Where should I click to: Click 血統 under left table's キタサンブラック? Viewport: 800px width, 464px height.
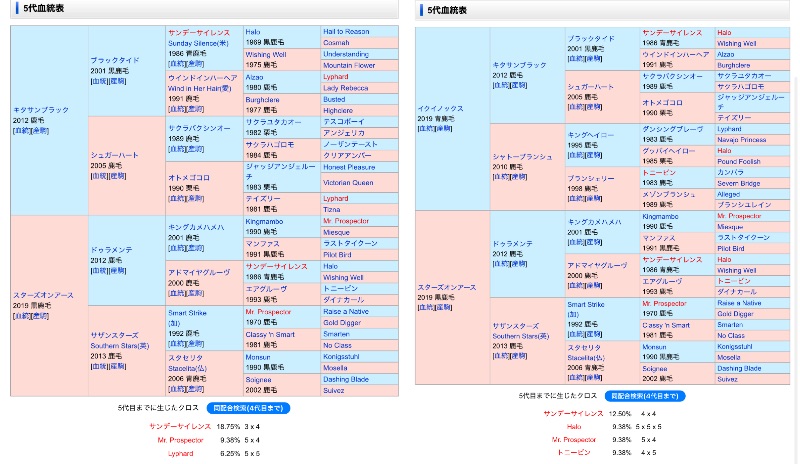tap(22, 131)
